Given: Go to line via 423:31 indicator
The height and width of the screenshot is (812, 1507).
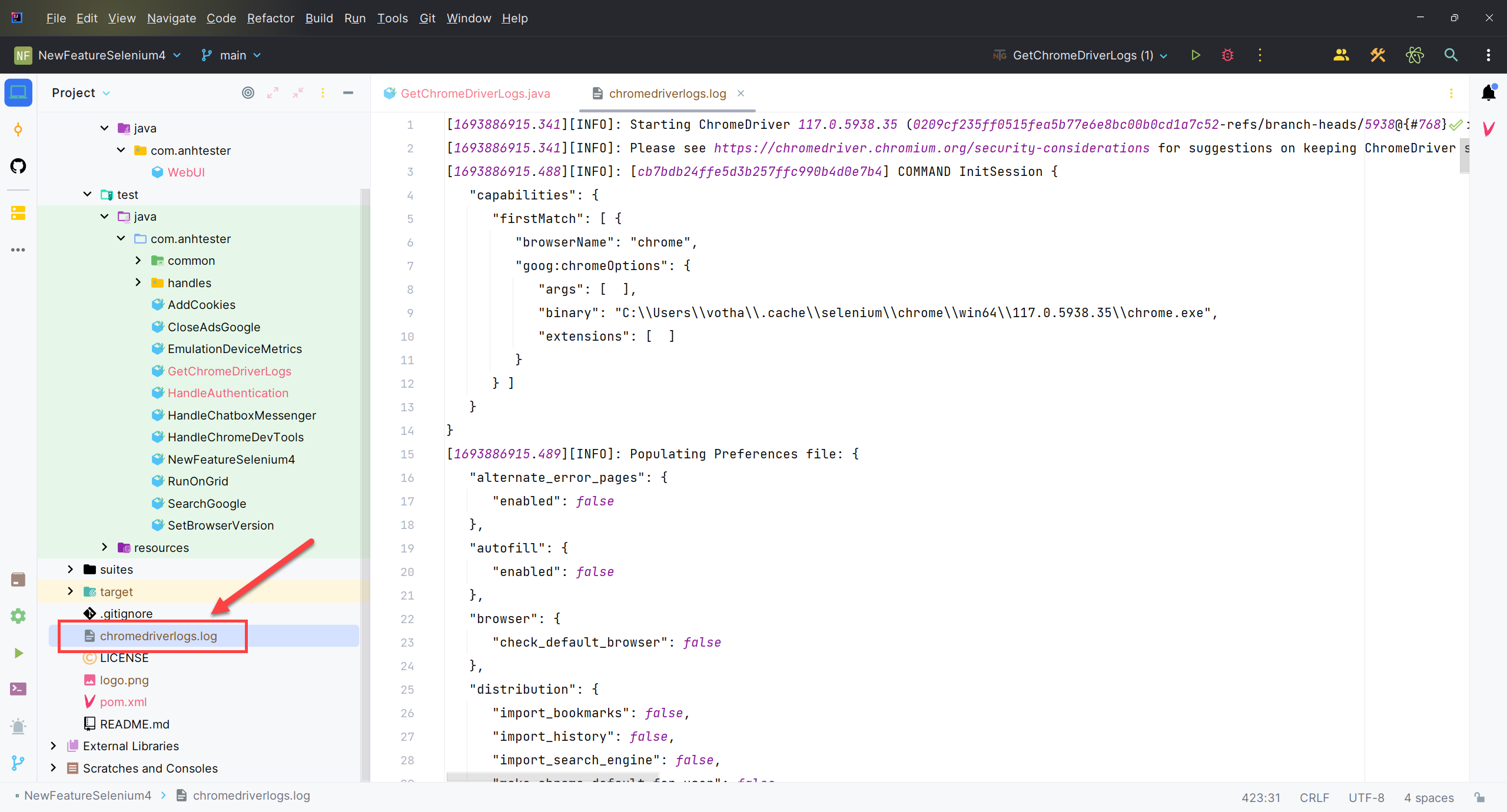Looking at the screenshot, I should (x=1261, y=798).
